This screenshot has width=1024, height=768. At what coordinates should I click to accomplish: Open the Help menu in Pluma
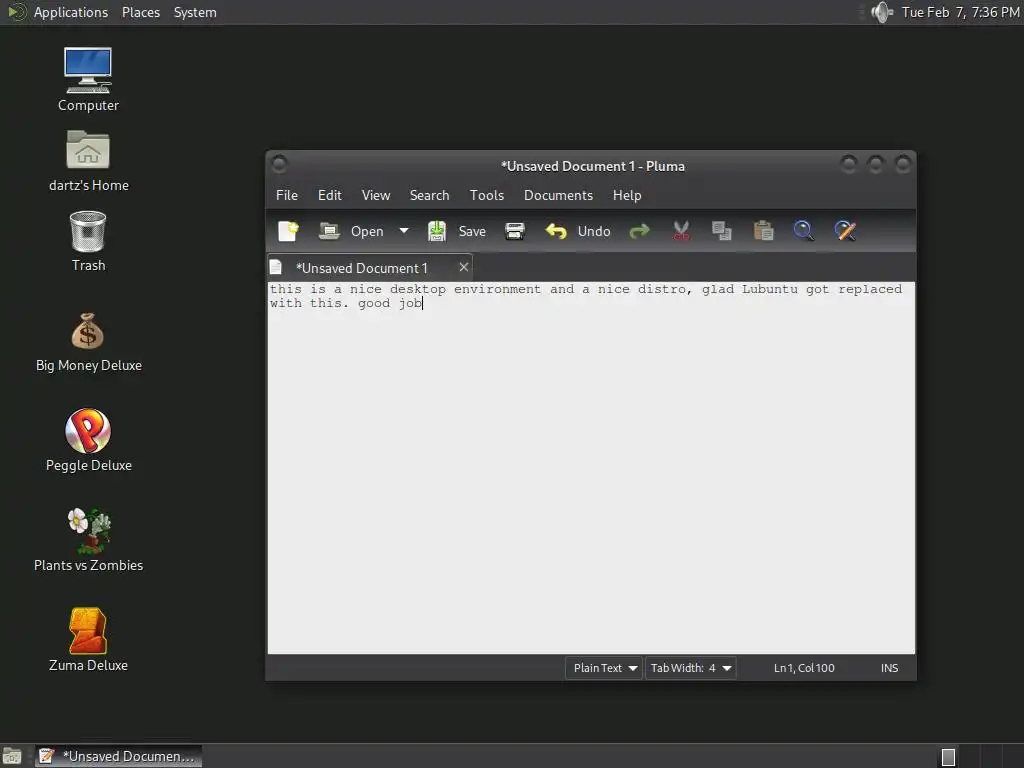tap(627, 195)
